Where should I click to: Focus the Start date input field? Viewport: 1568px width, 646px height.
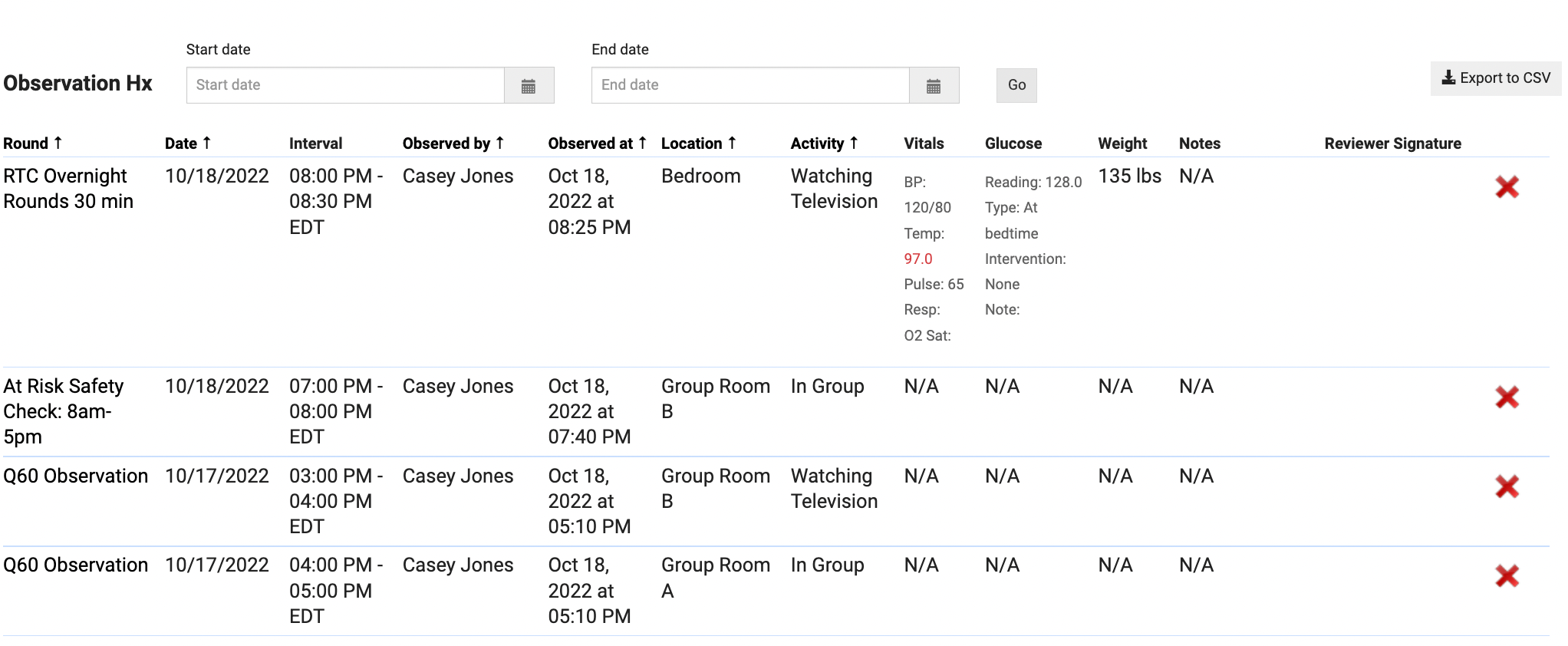345,85
